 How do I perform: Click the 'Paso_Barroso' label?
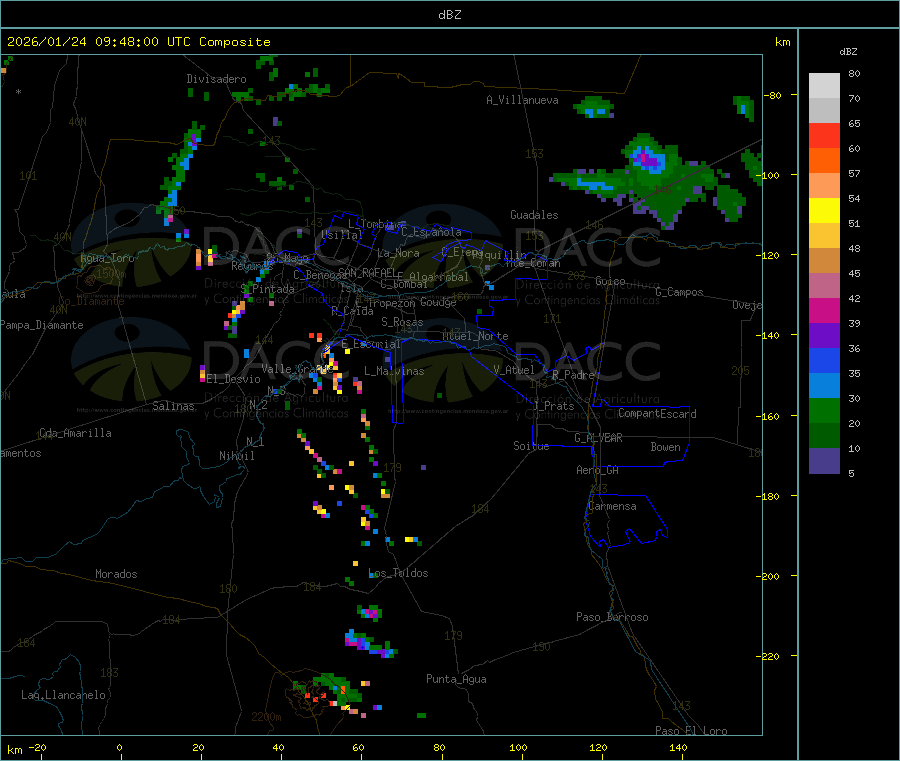(x=612, y=617)
